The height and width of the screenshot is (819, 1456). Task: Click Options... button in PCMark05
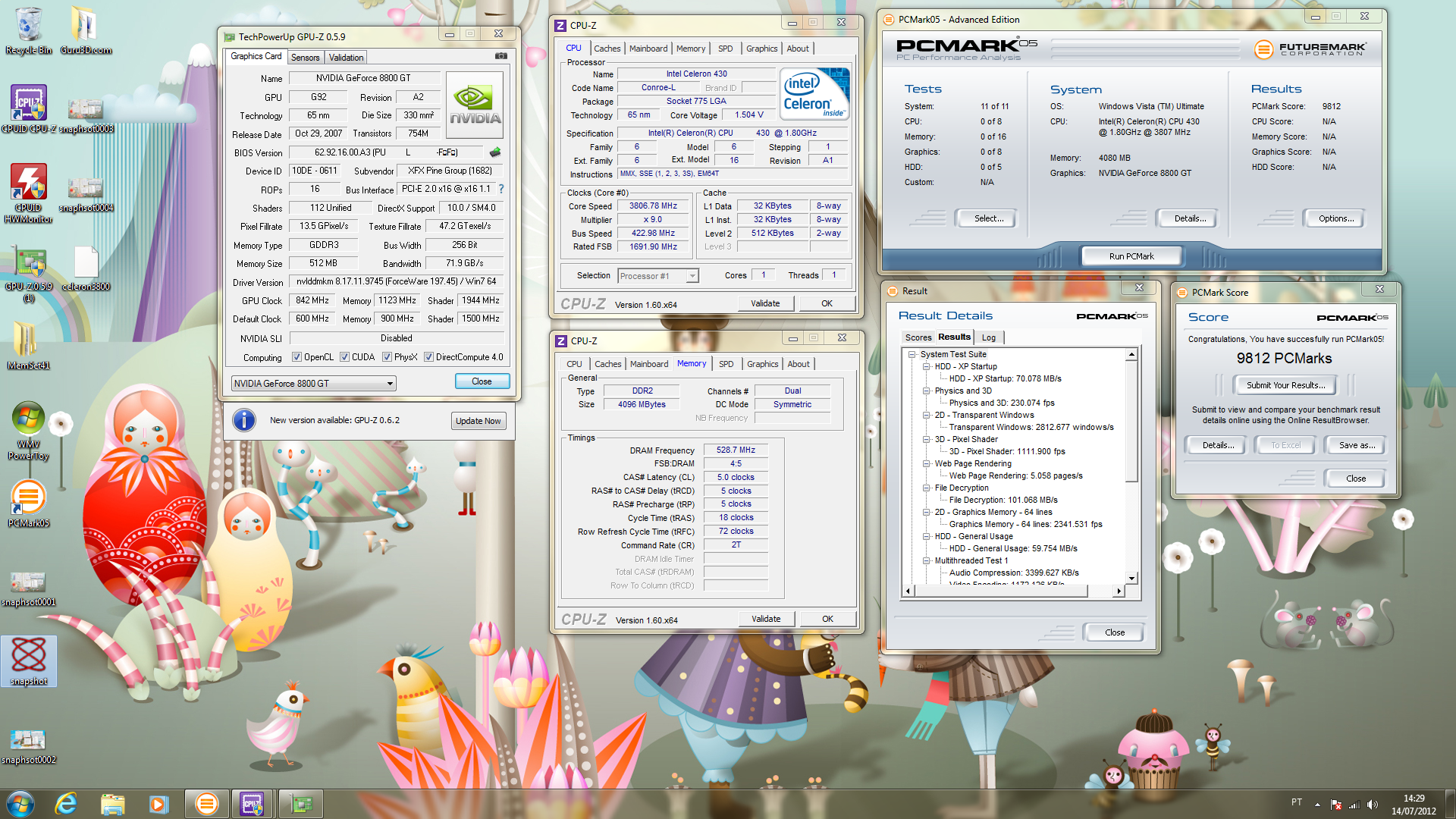click(x=1335, y=218)
